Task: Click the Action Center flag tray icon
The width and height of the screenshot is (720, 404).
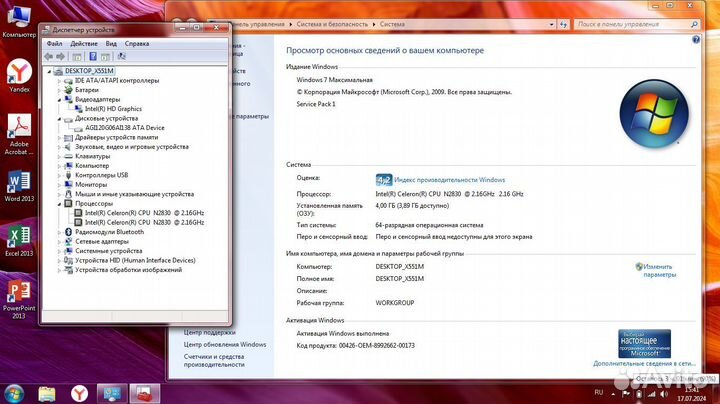Action: tap(626, 394)
